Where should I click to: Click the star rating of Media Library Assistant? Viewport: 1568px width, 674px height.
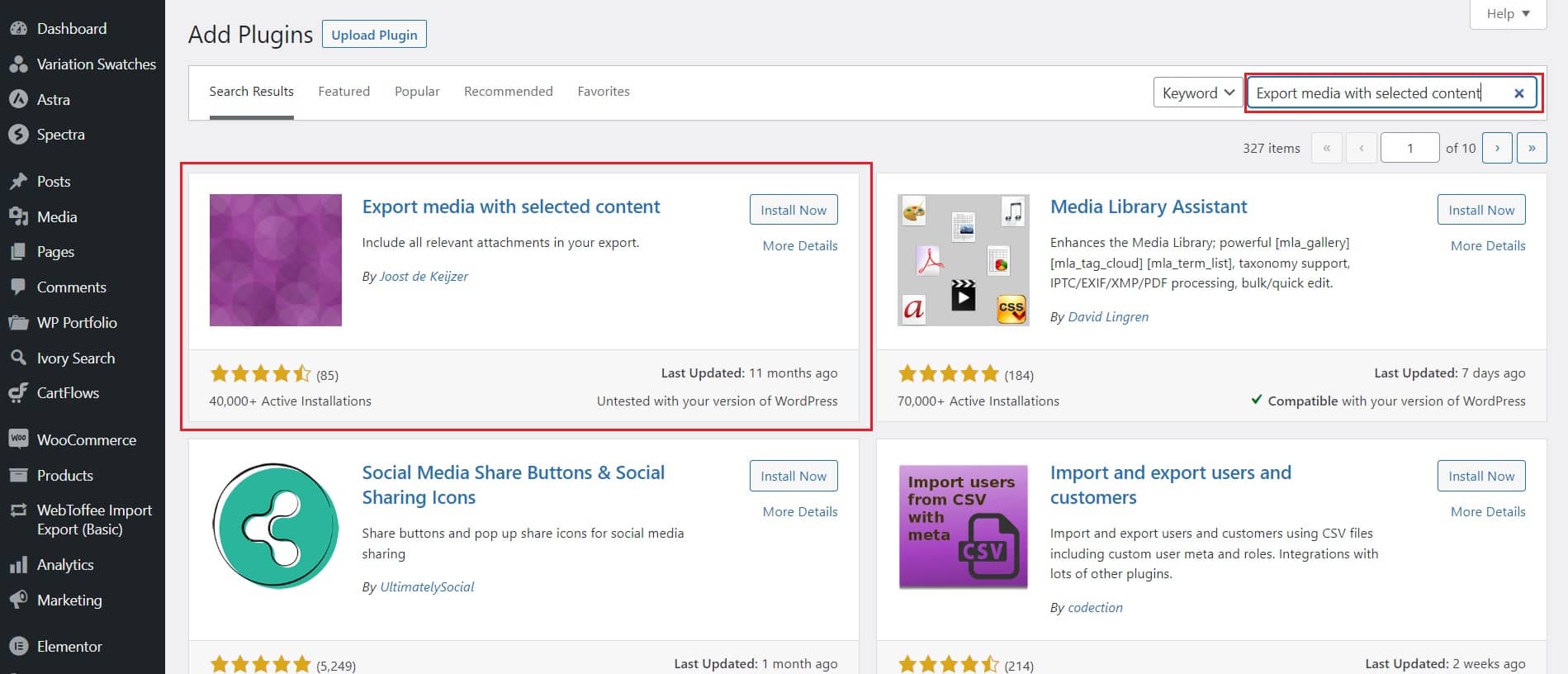[x=949, y=373]
